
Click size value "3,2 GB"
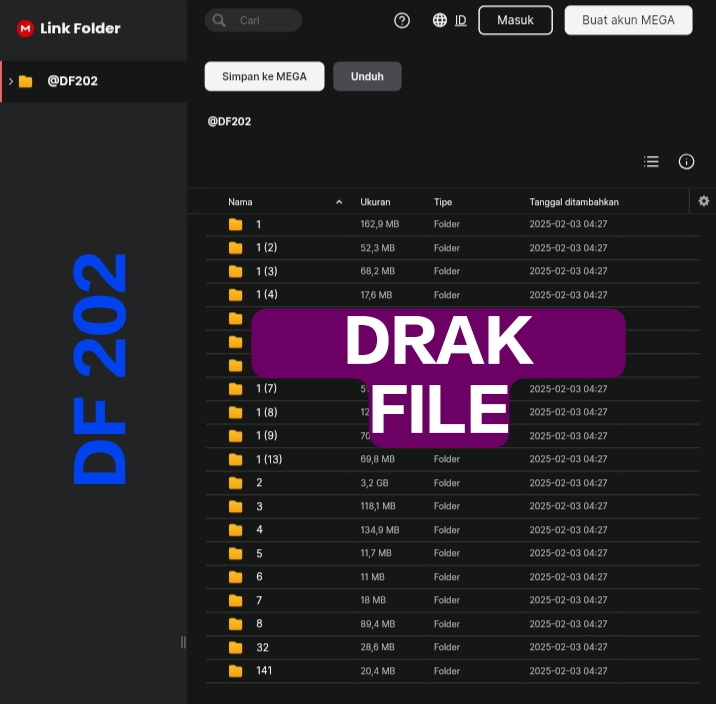374,483
